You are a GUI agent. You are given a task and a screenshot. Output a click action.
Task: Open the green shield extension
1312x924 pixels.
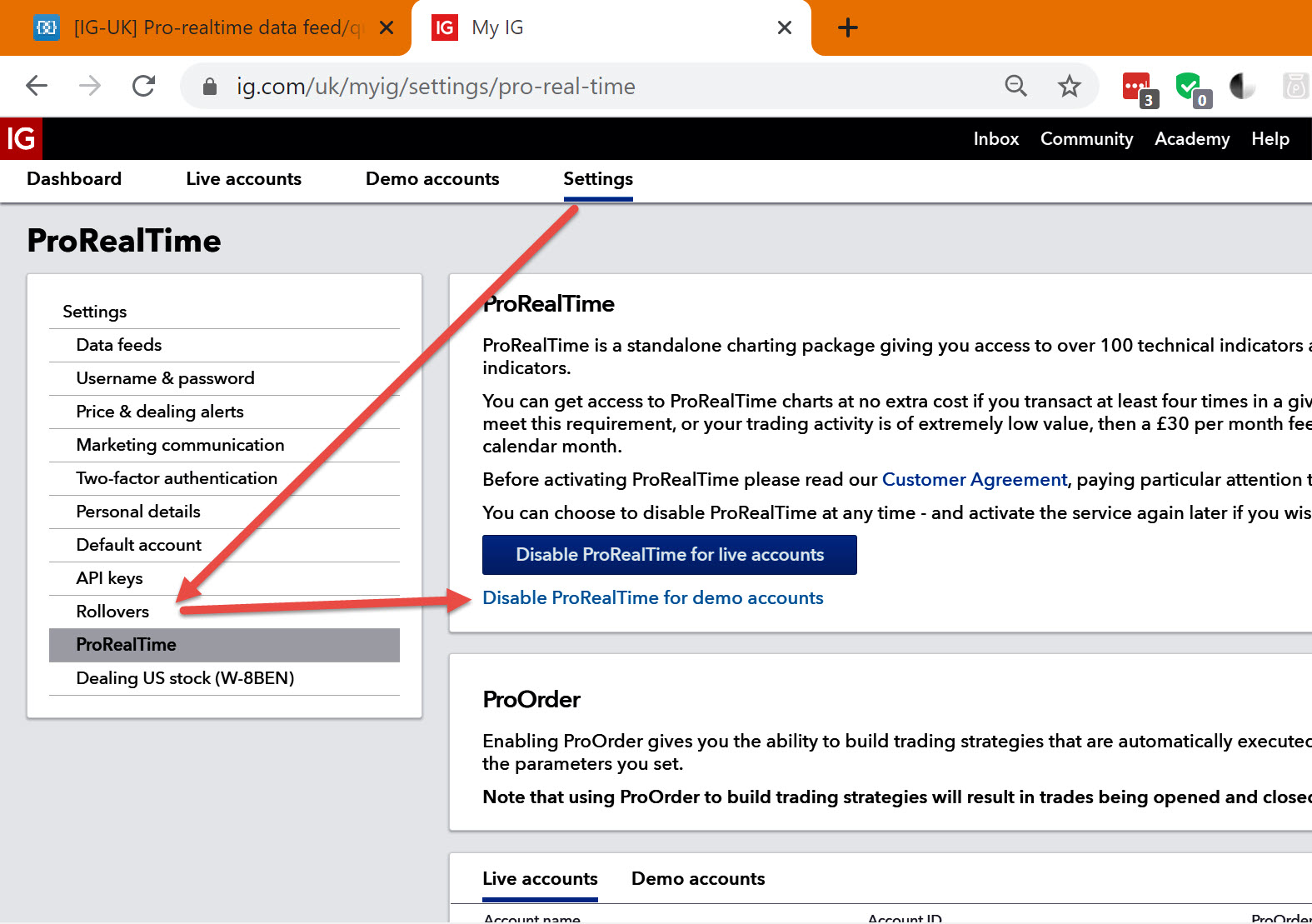[x=1191, y=88]
